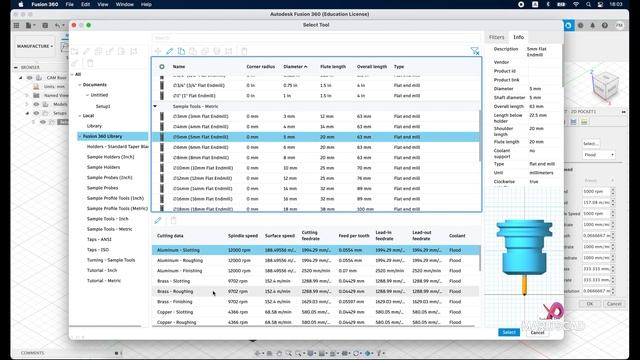This screenshot has width=640, height=360.
Task: Select Turning - Sample Tools library
Action: [x=111, y=260]
